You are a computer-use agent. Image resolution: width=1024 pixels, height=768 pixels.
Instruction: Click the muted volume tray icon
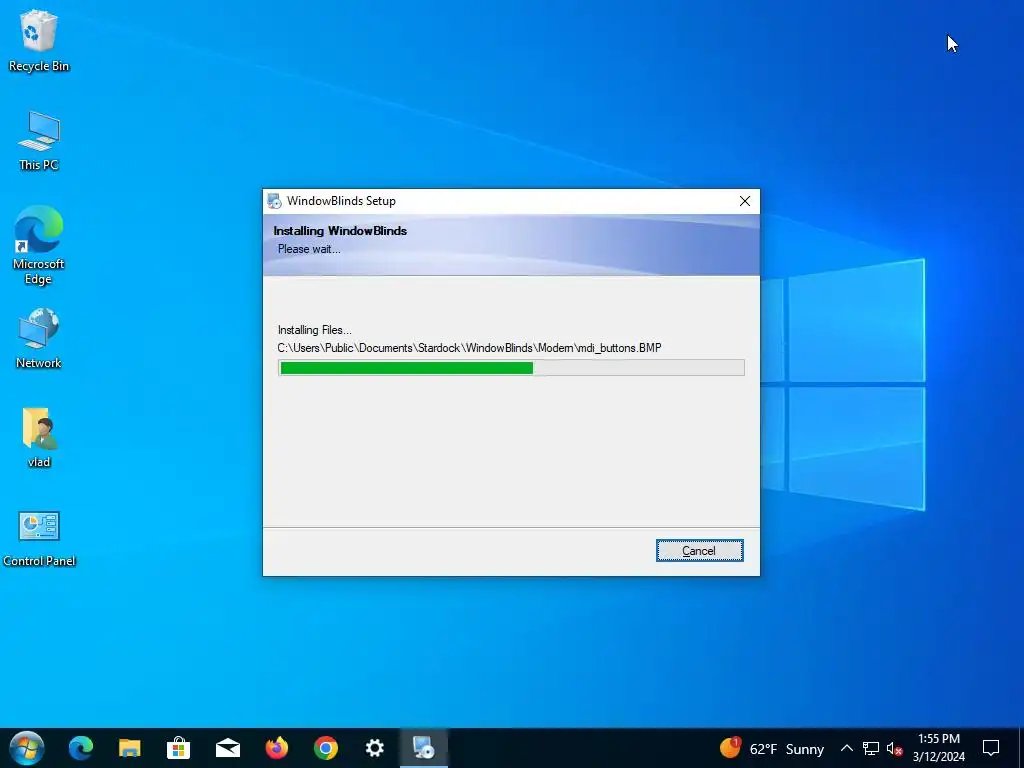(894, 748)
